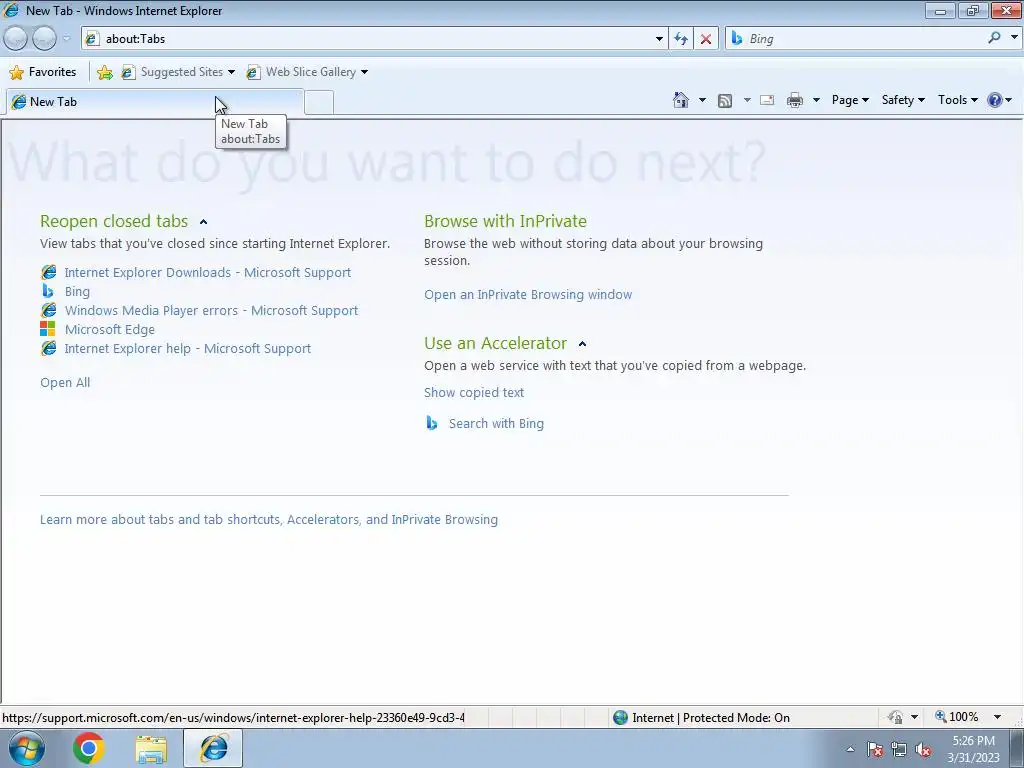
Task: Click Open an InPrivate Browsing window
Action: click(x=528, y=295)
